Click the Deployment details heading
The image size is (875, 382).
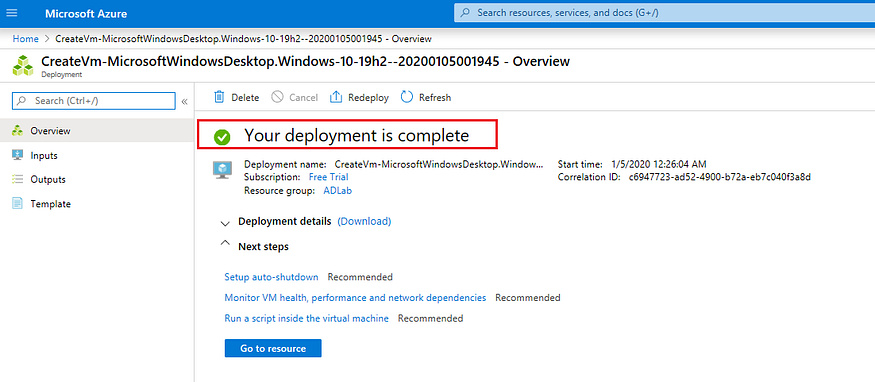pyautogui.click(x=285, y=221)
